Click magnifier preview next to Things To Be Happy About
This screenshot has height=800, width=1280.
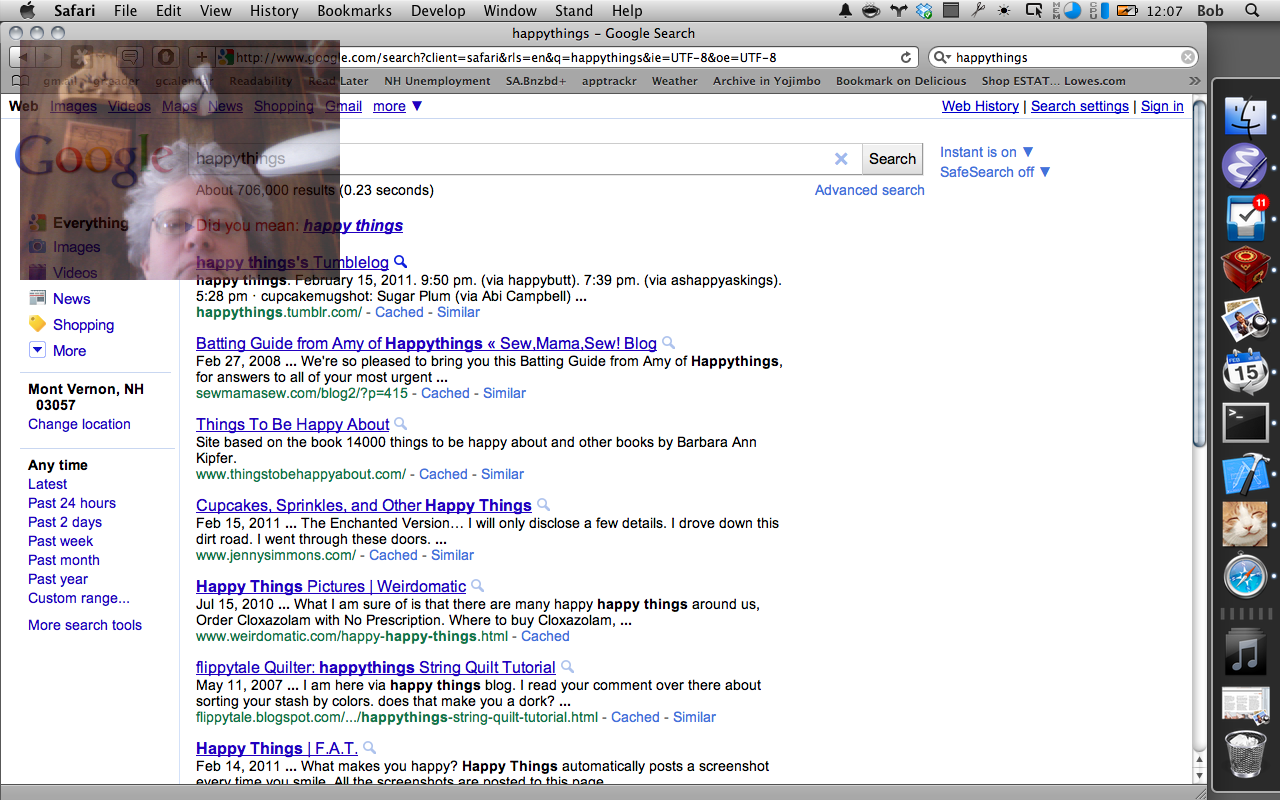(x=401, y=424)
